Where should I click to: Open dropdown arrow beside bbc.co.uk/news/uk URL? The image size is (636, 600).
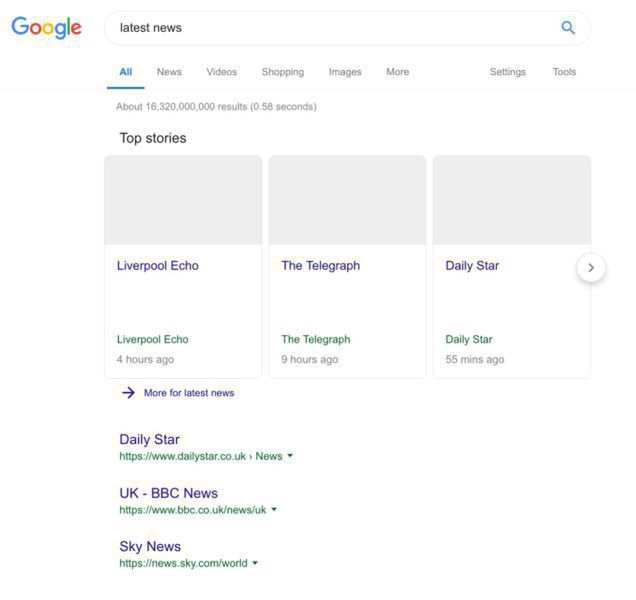[274, 510]
